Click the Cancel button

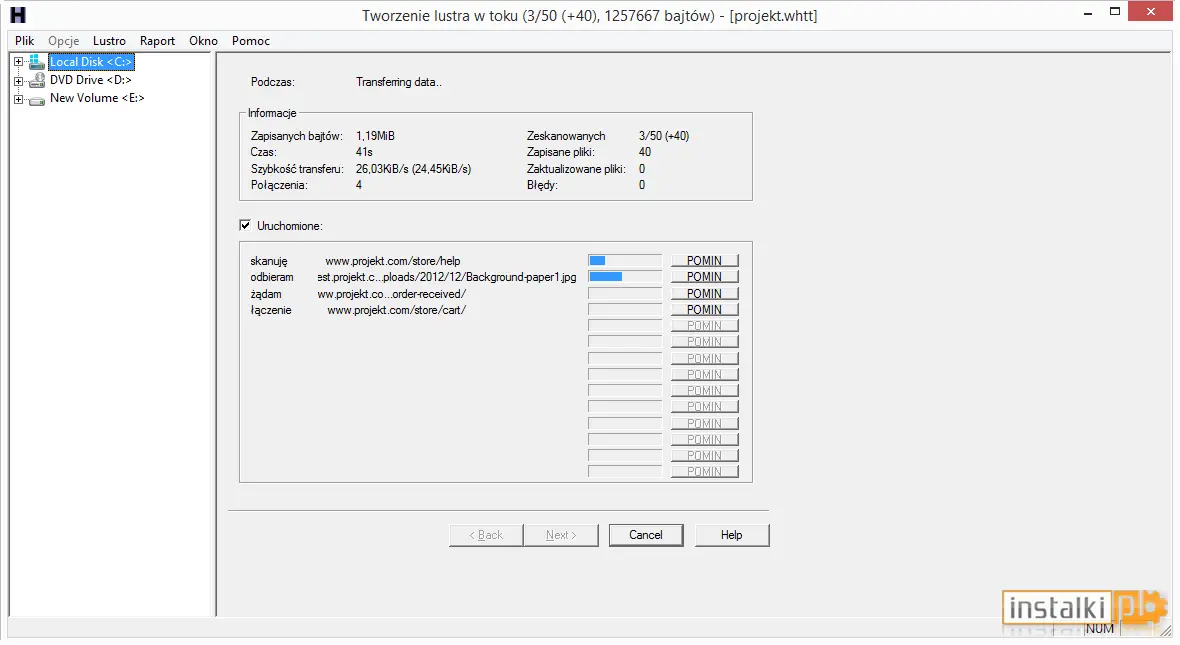[646, 535]
